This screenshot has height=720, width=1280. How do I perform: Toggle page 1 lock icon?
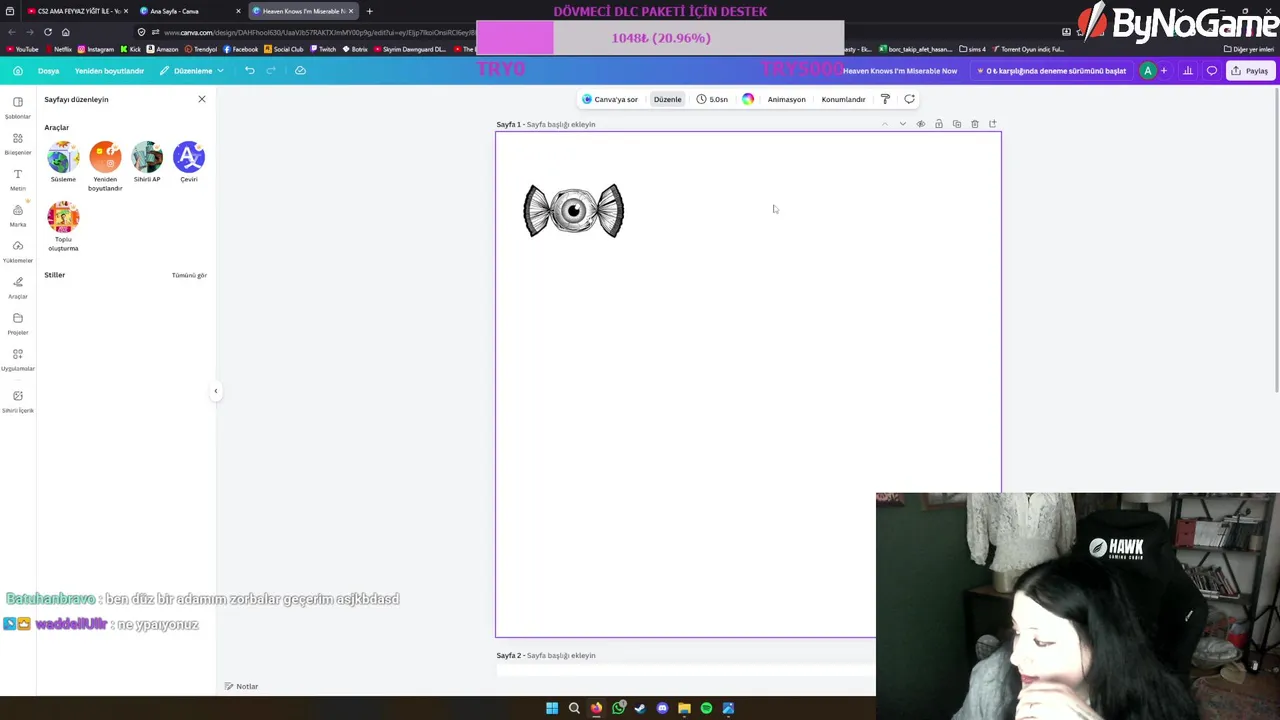939,124
